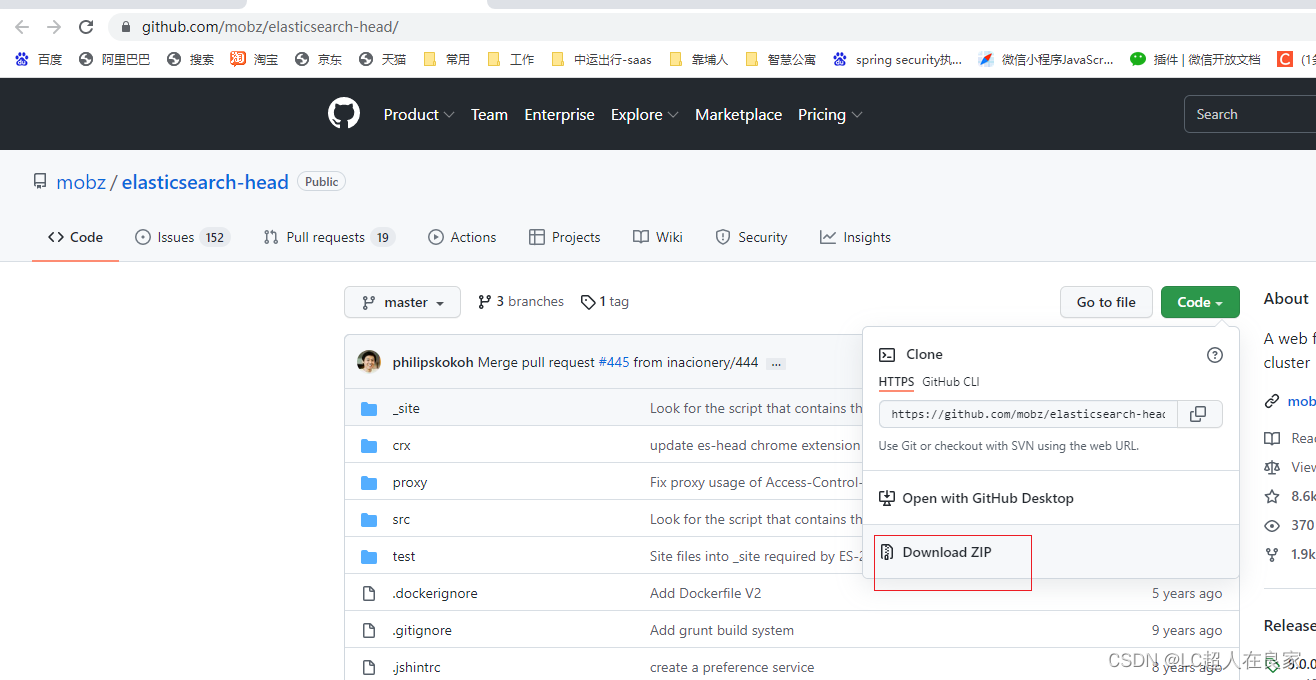
Task: Click the branch icon beside 3 branches
Action: (x=484, y=302)
